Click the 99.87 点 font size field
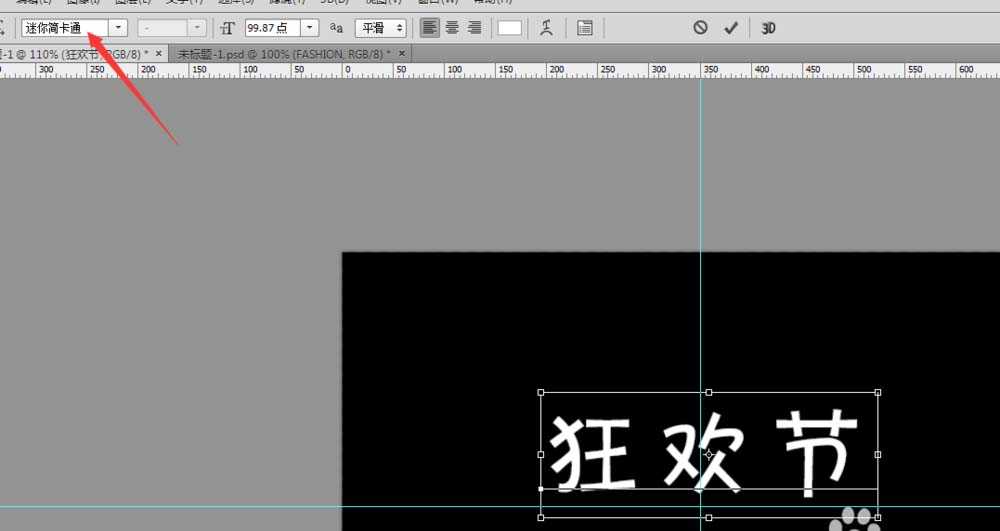The width and height of the screenshot is (1000, 531). (271, 28)
